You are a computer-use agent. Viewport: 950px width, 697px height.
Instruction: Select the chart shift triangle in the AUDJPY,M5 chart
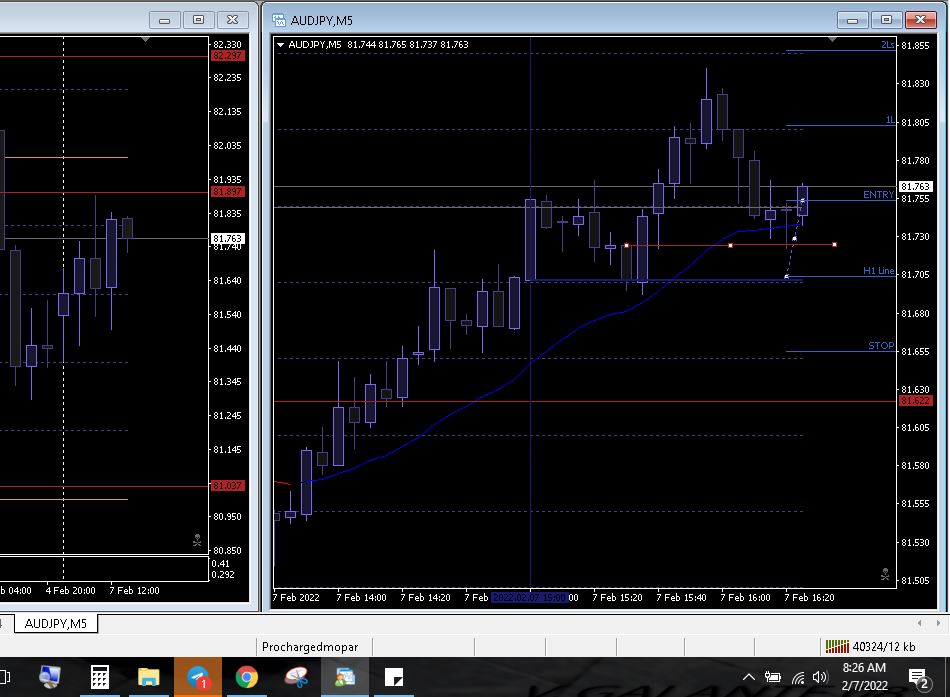(x=832, y=39)
